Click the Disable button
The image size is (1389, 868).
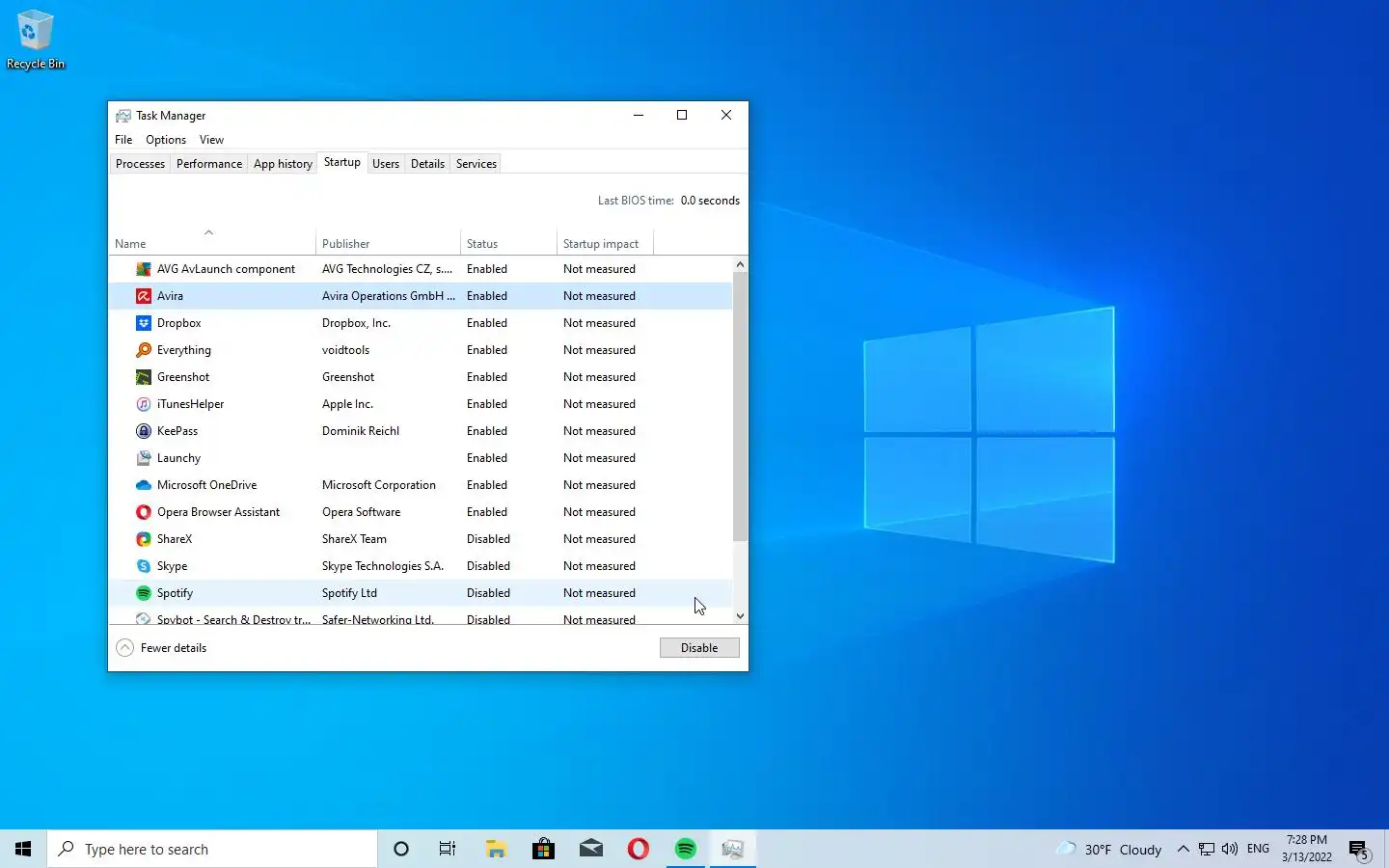(x=699, y=648)
